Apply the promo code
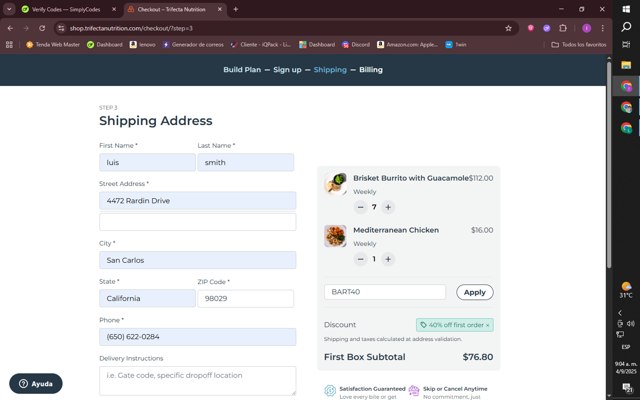The width and height of the screenshot is (640, 400). pyautogui.click(x=475, y=292)
